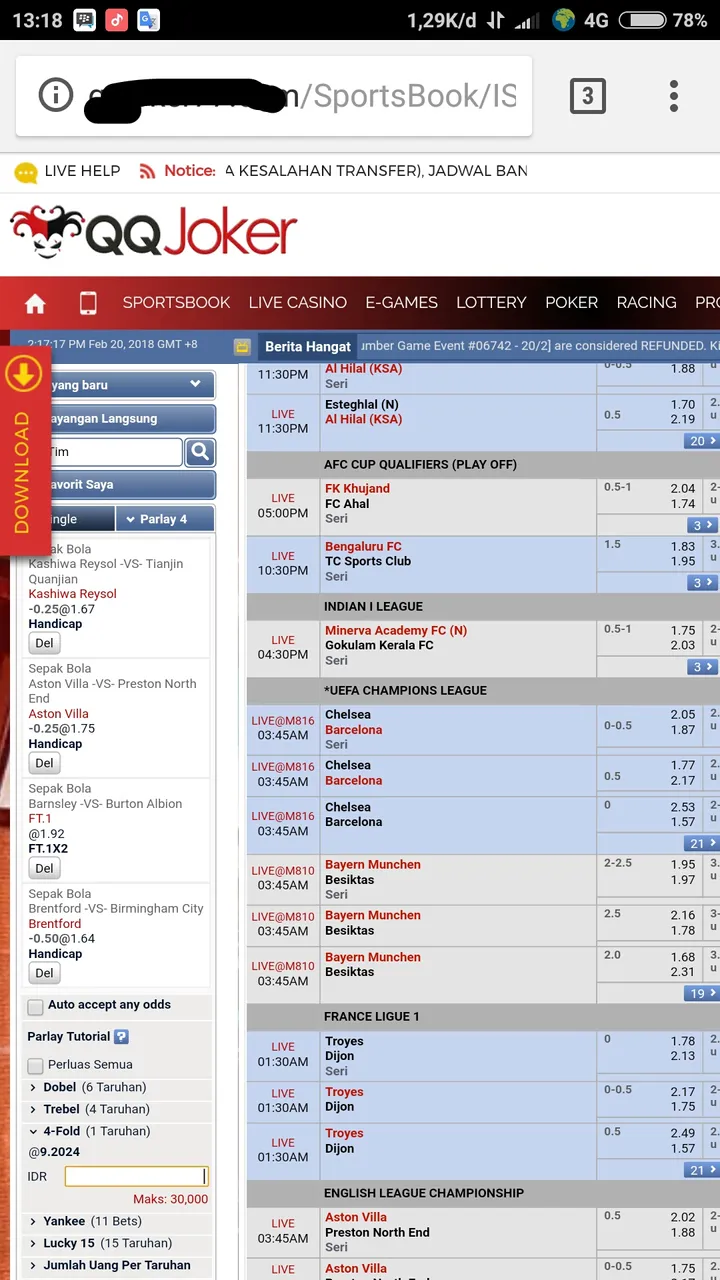Select Chelsea odds 2.05 at handicap 0-0.5
The height and width of the screenshot is (1280, 720).
click(683, 715)
